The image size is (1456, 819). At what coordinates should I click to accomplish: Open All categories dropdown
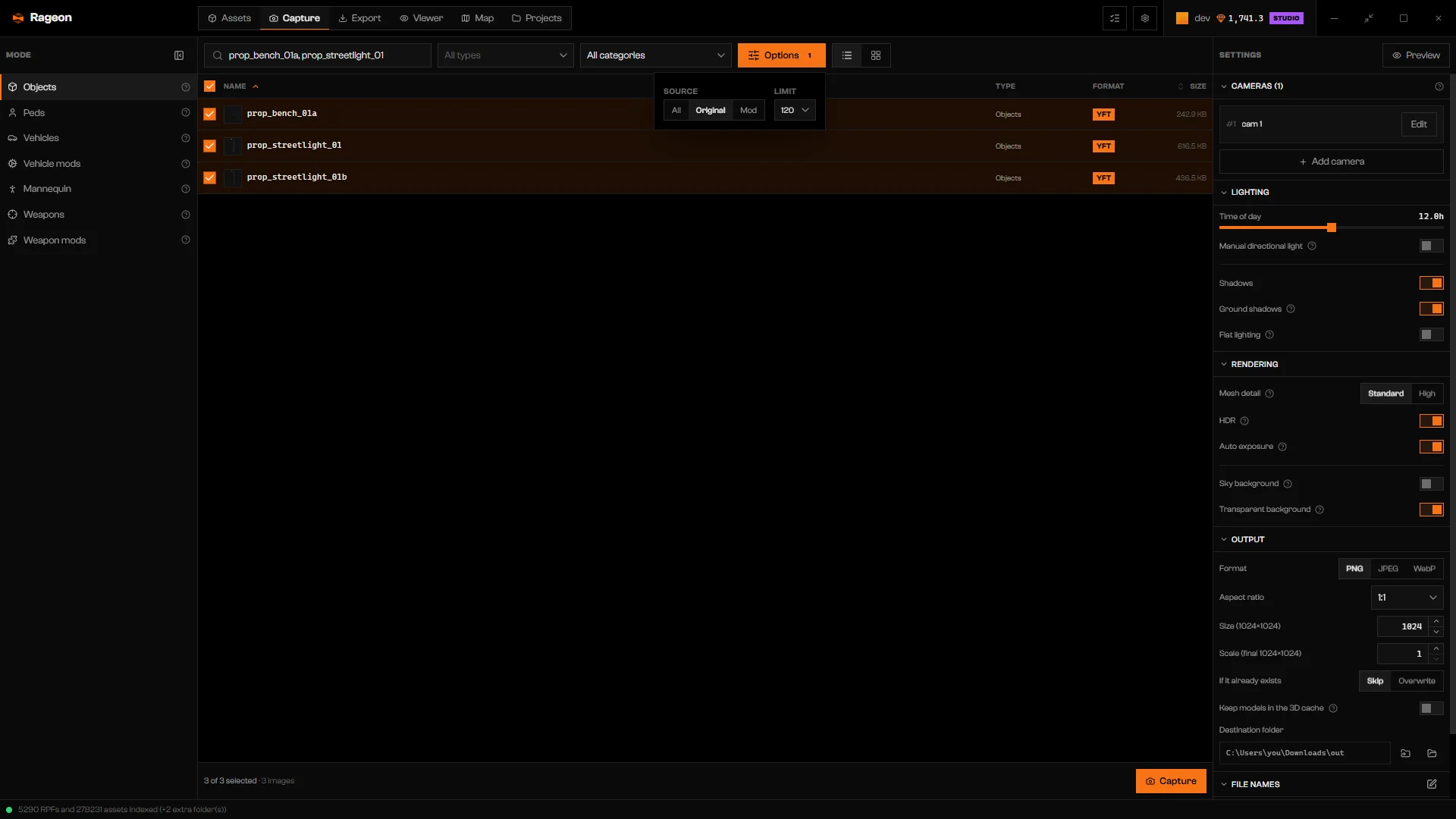click(656, 55)
